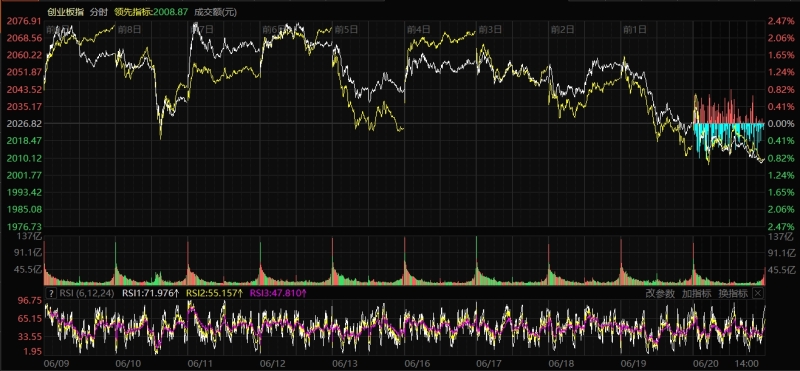Close the RSI indicator panel

click(758, 293)
